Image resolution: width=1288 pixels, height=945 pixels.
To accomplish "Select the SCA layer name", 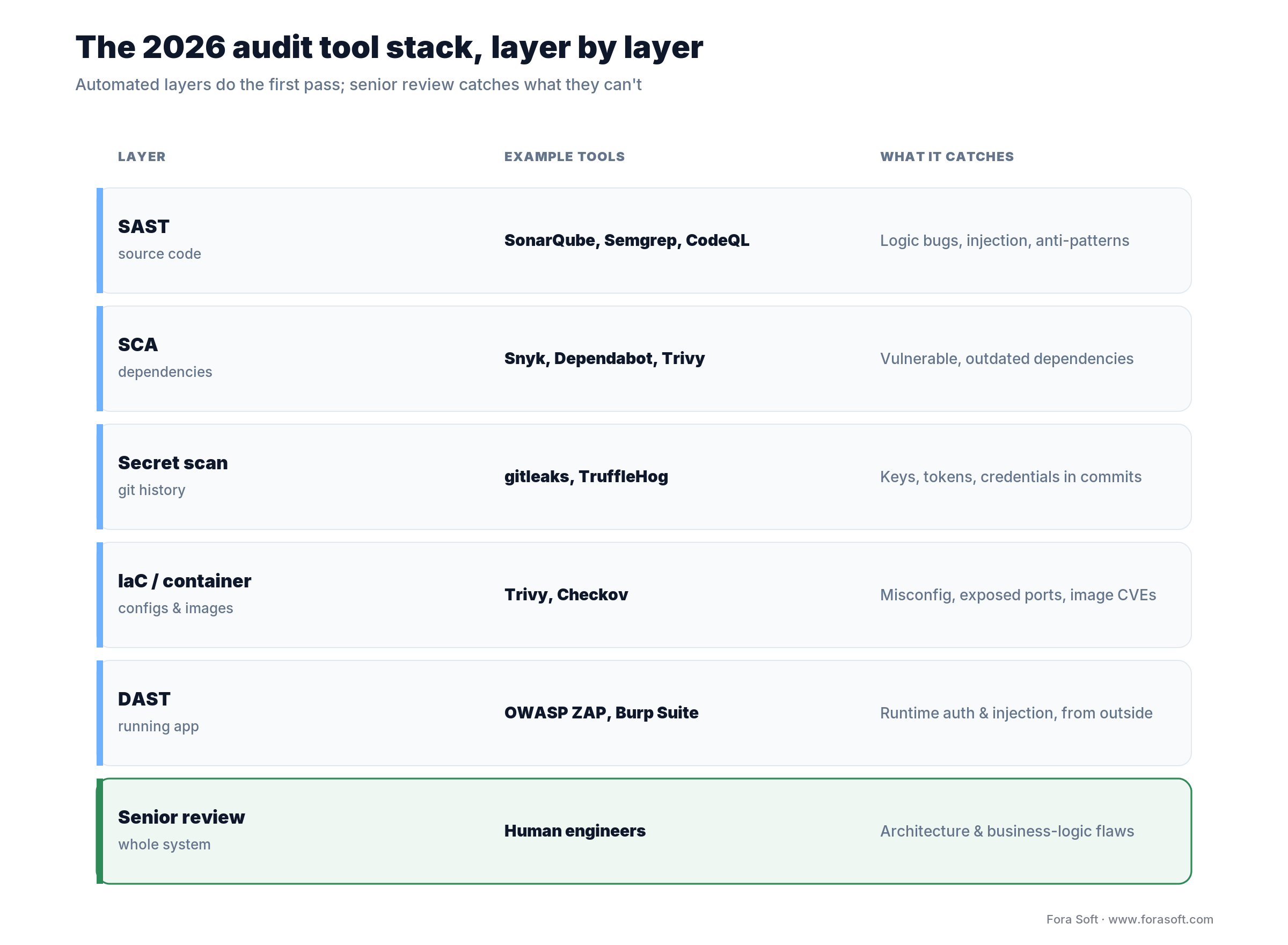I will tap(138, 344).
